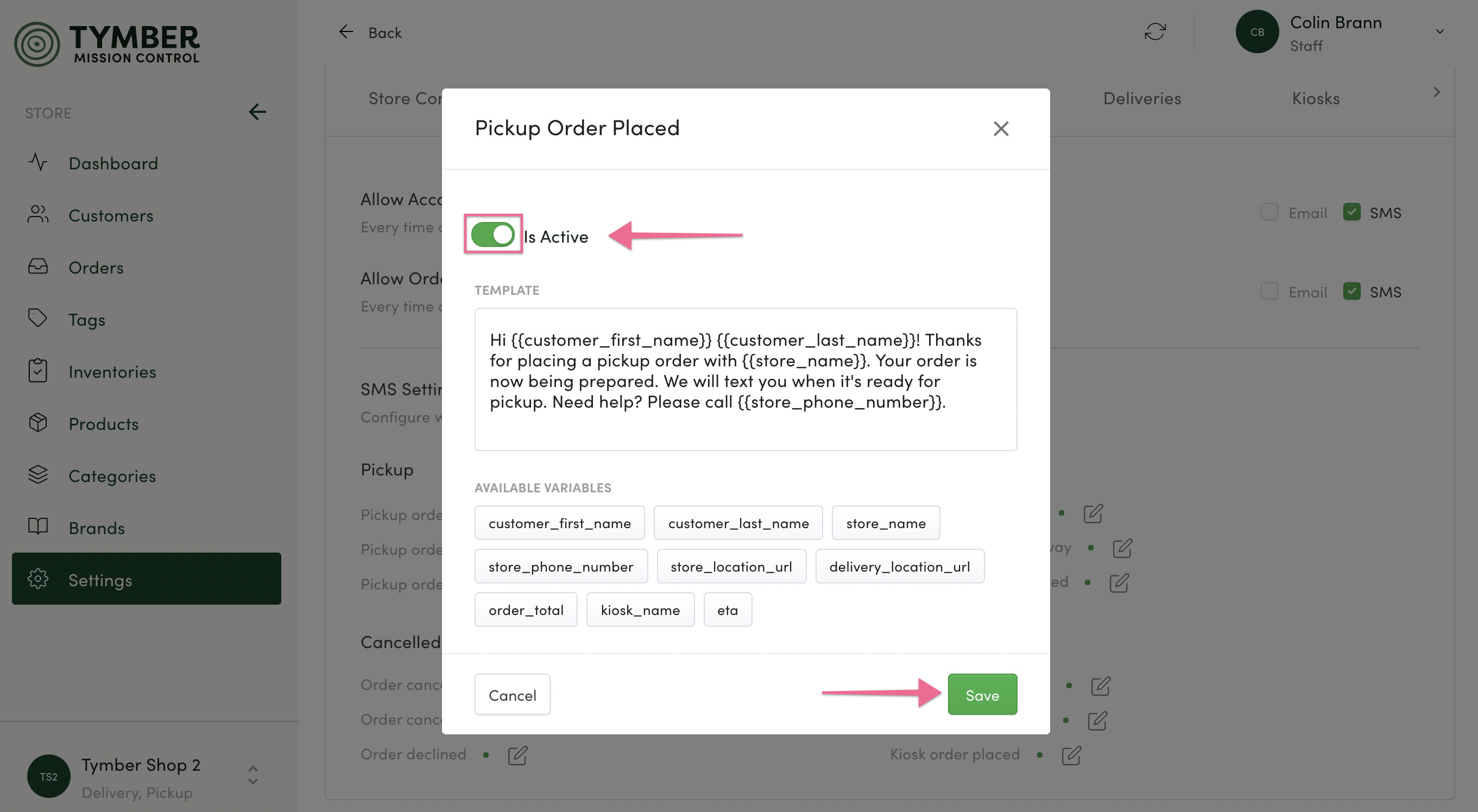The width and height of the screenshot is (1478, 812).
Task: Collapse the Store sidebar with arrow
Action: (257, 112)
